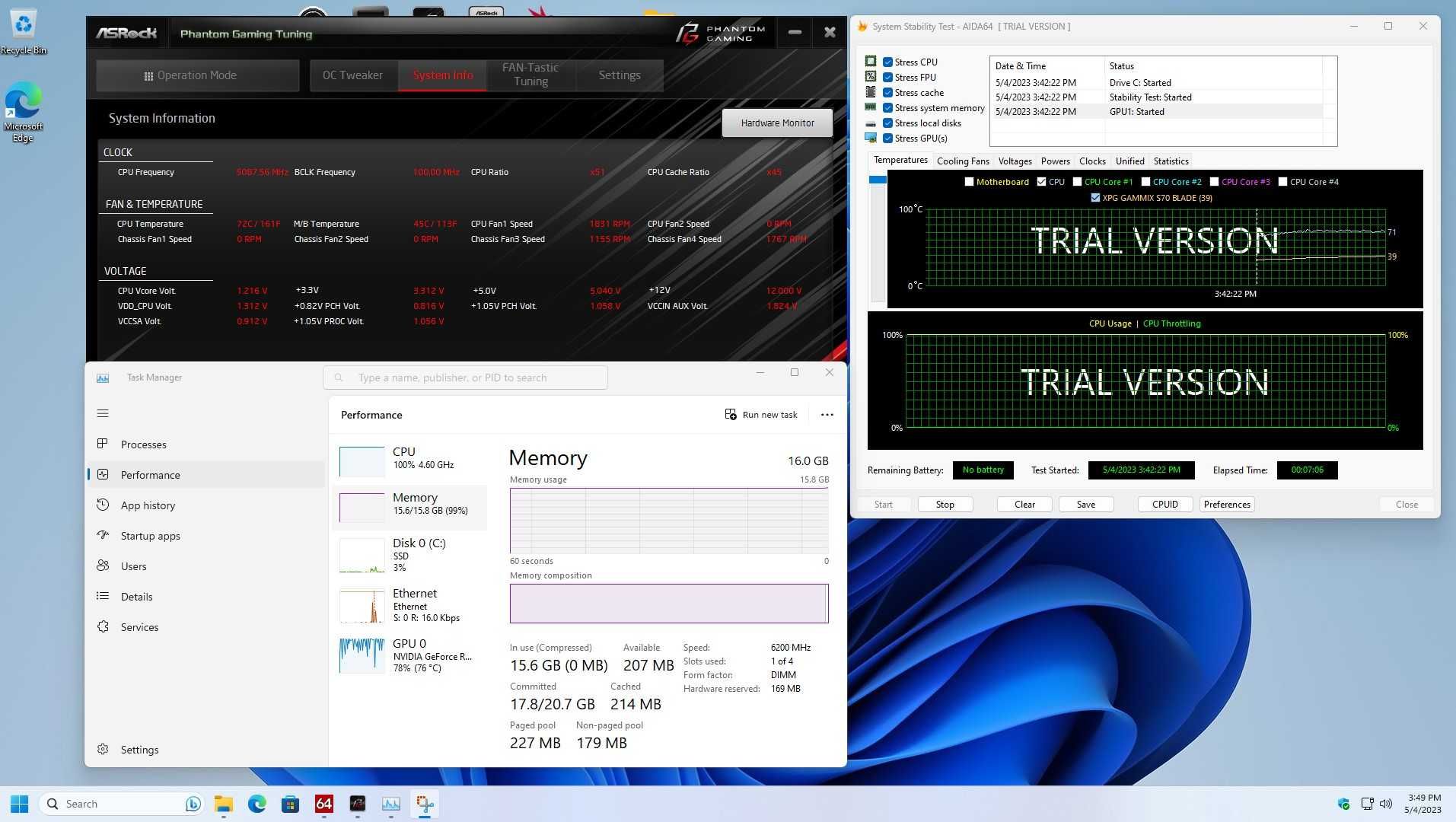Switch to Task Manager taskbar icon

[391, 804]
